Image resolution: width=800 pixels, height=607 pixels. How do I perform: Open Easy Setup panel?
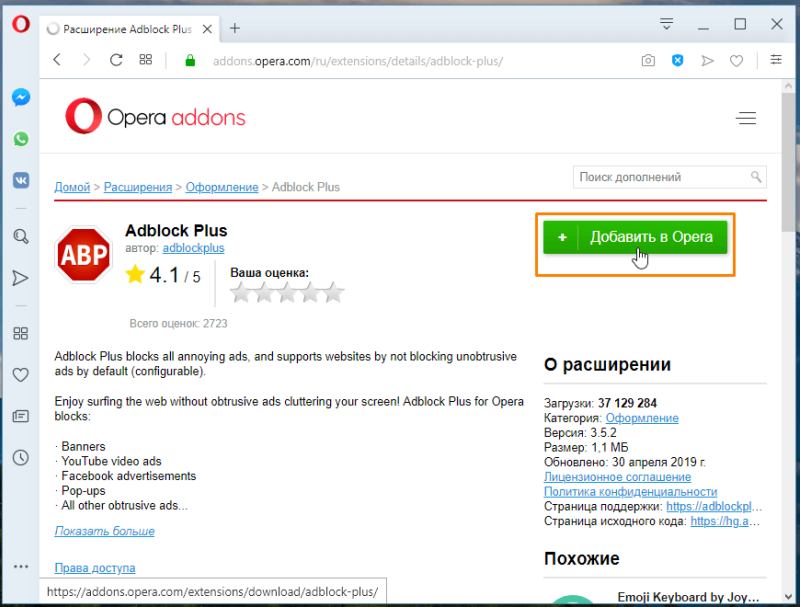coord(776,60)
